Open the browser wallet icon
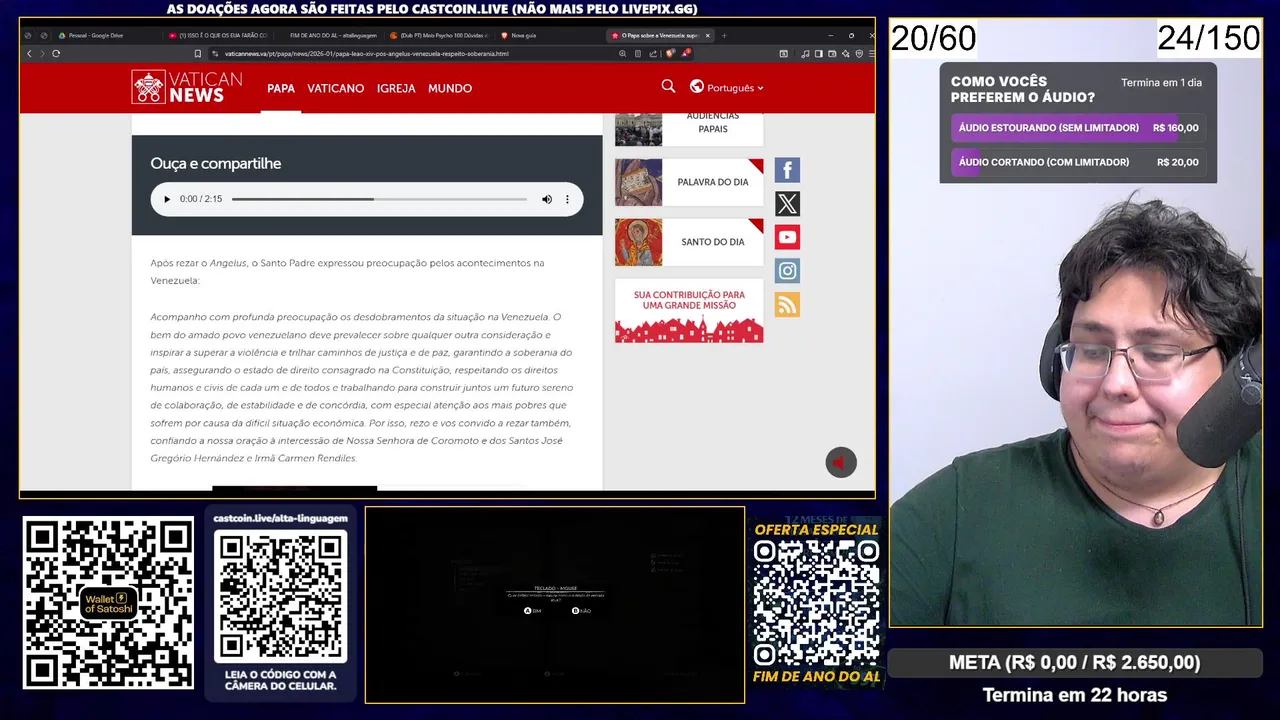1280x720 pixels. click(x=832, y=53)
